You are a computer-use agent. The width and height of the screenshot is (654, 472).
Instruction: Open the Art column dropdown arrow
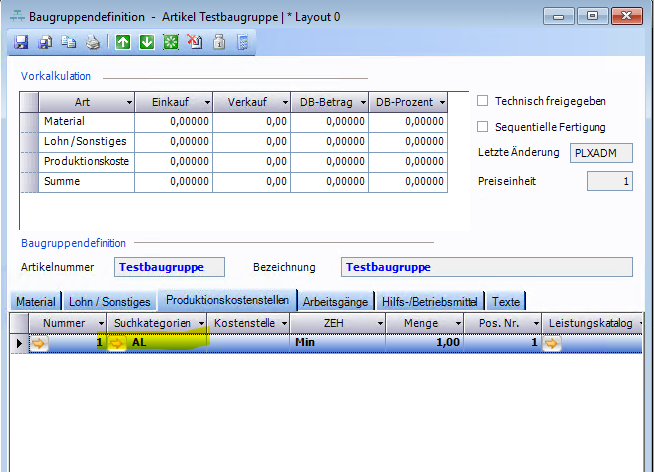[x=128, y=102]
